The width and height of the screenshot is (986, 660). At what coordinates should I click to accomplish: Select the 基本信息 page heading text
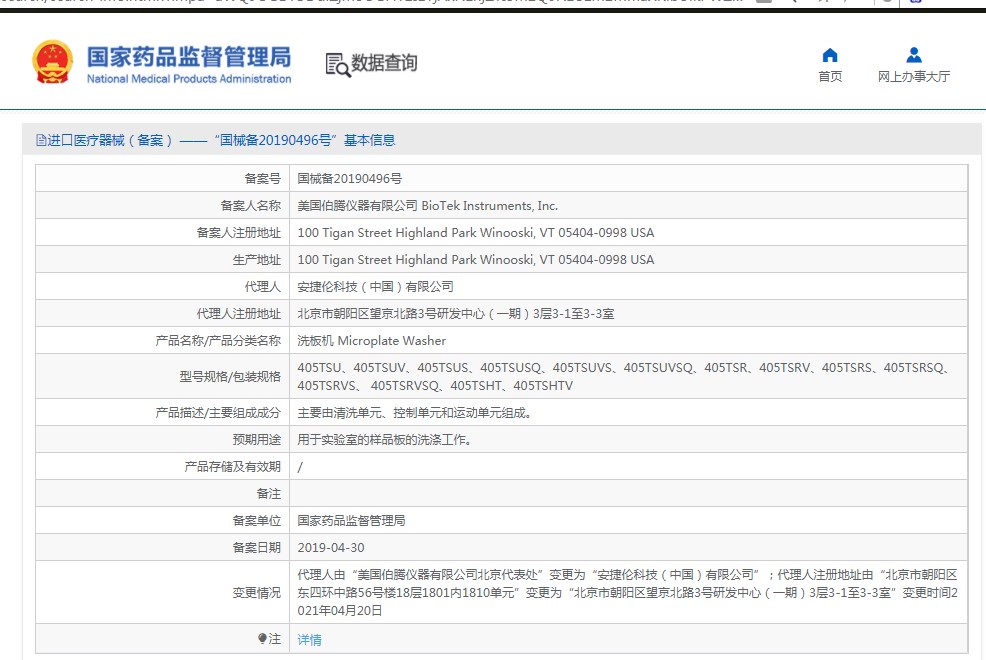tap(369, 140)
